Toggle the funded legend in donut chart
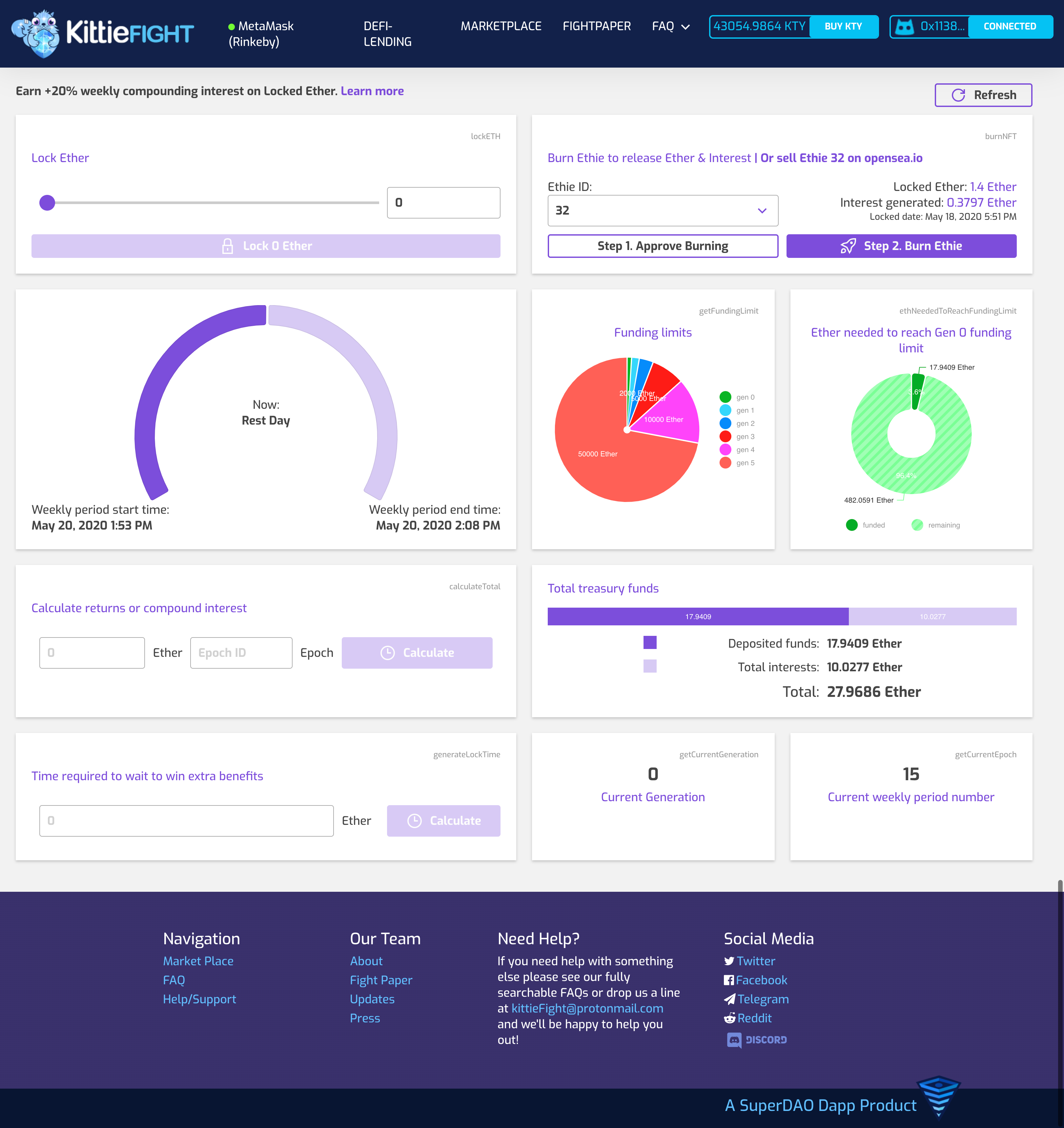The image size is (1064, 1128). (x=851, y=525)
